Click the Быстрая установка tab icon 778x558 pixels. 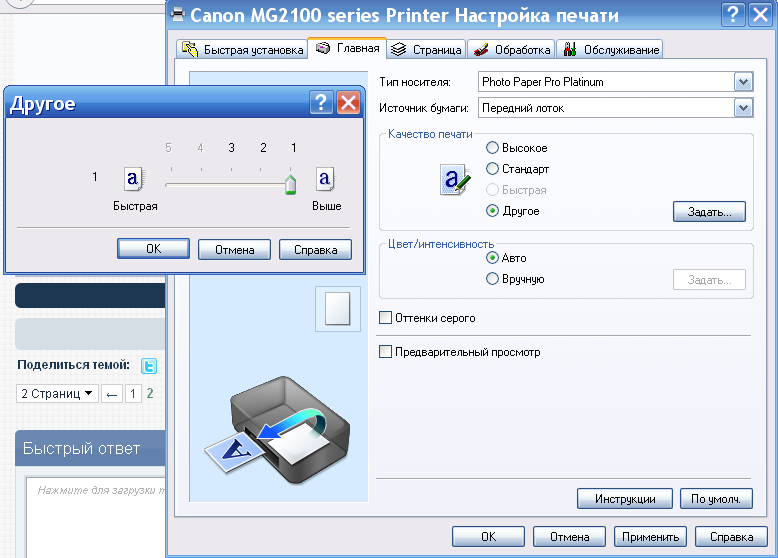tap(190, 49)
